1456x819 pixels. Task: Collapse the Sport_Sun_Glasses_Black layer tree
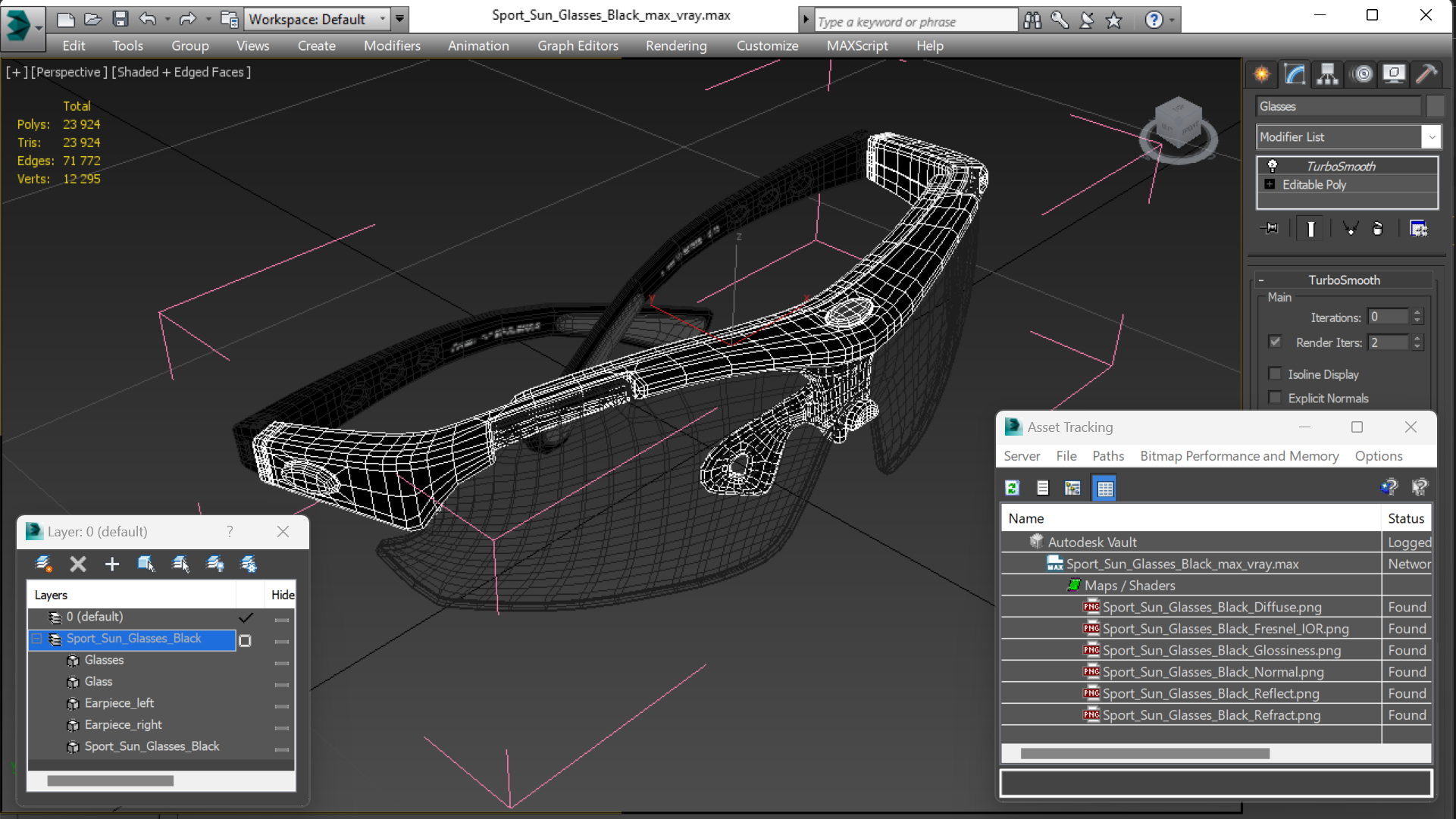(x=36, y=639)
